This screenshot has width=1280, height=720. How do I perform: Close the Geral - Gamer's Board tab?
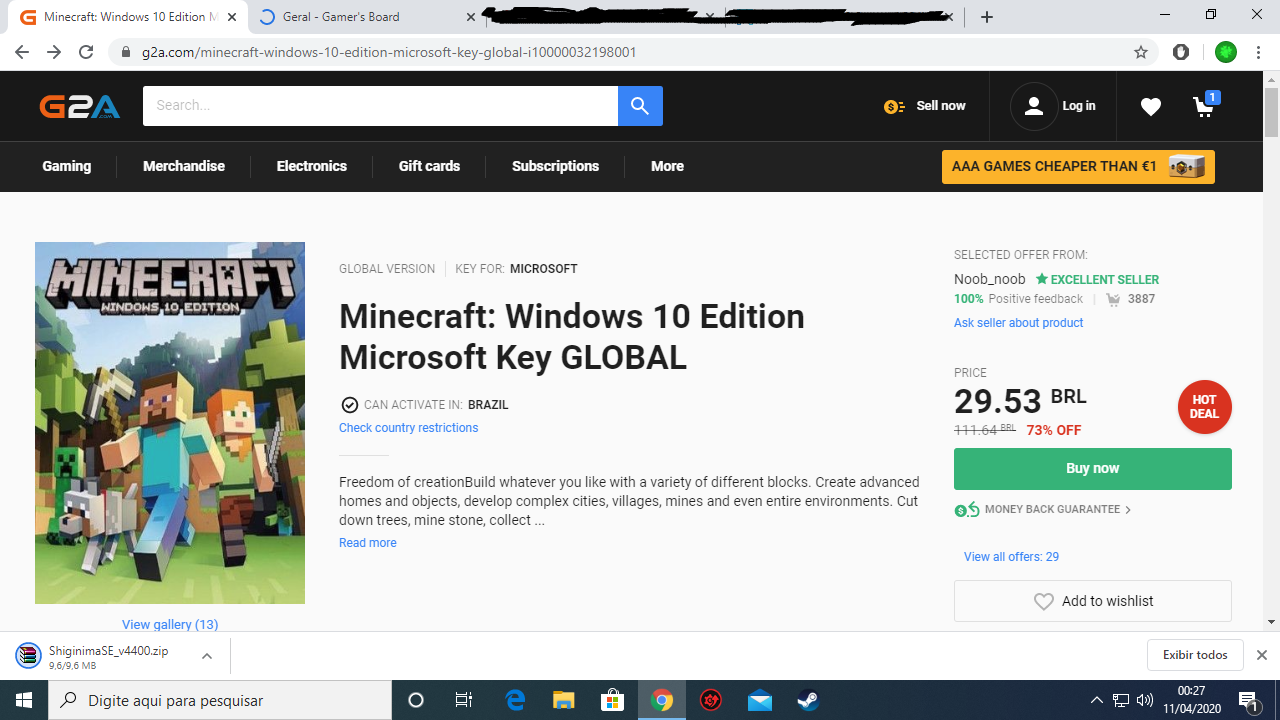tap(471, 17)
